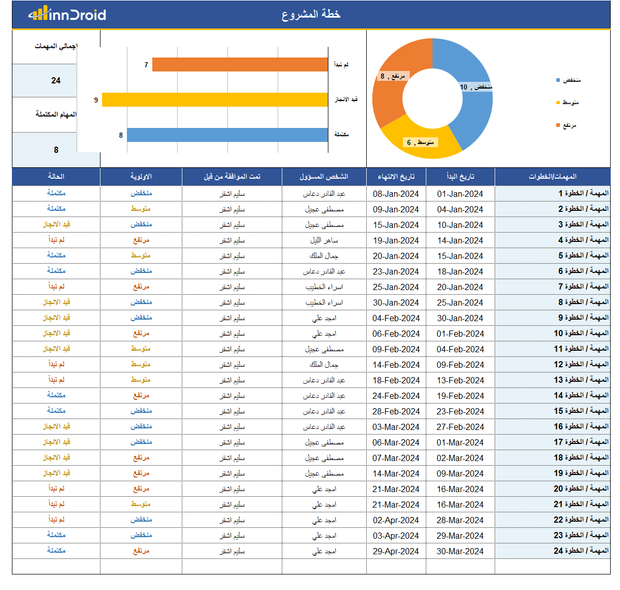620x590 pixels.
Task: Click the end date 24-Feb-2024
Action: tap(396, 396)
